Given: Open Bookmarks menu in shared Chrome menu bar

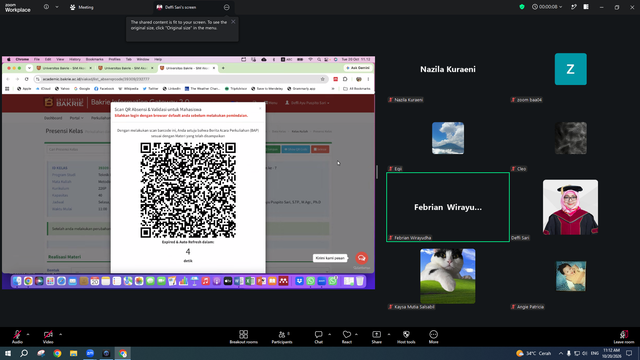Looking at the screenshot, I should click(x=95, y=59).
